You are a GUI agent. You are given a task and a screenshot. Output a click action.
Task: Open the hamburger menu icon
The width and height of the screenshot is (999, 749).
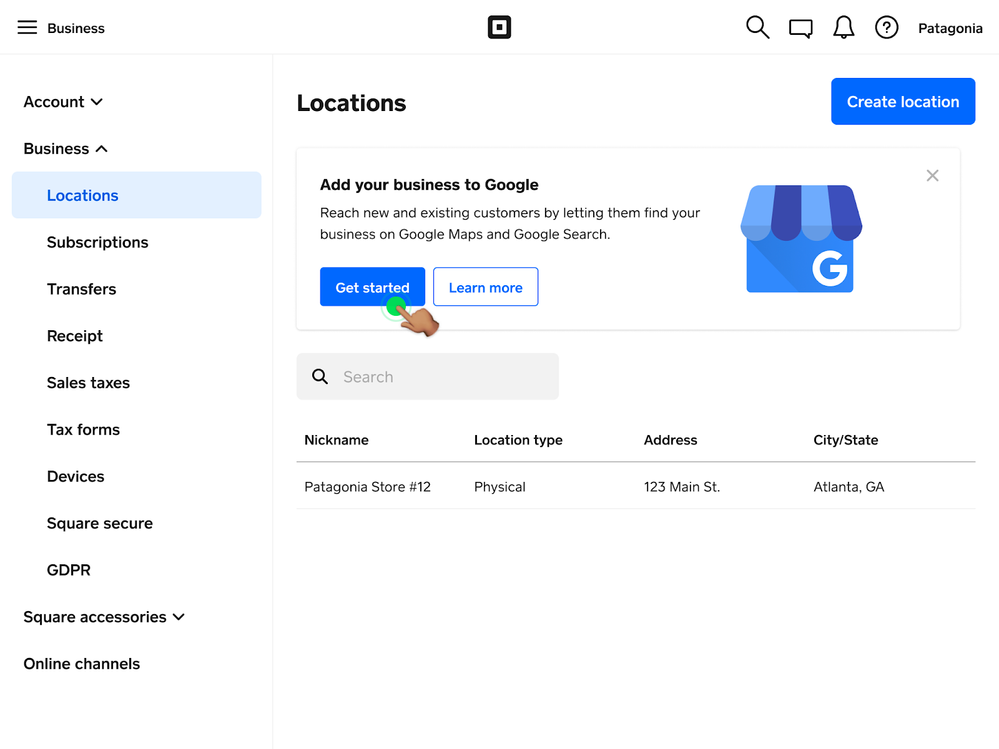[x=27, y=28]
